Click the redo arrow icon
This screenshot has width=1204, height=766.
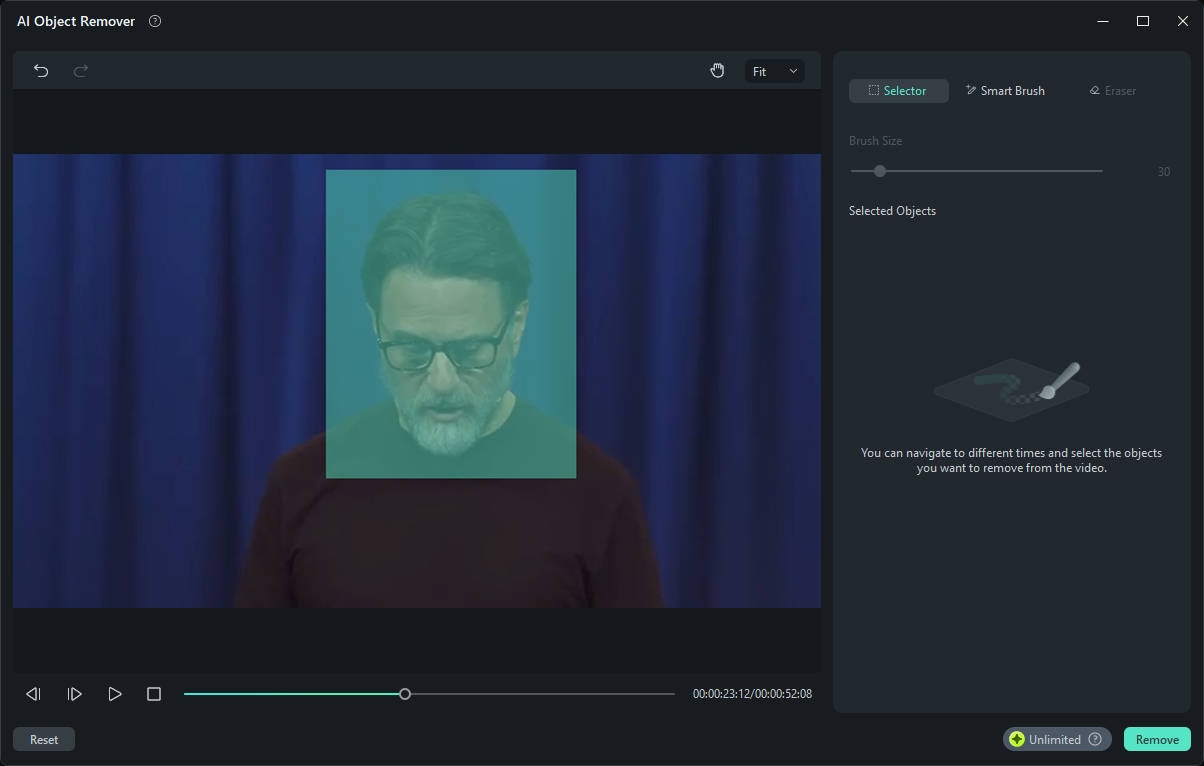click(81, 71)
